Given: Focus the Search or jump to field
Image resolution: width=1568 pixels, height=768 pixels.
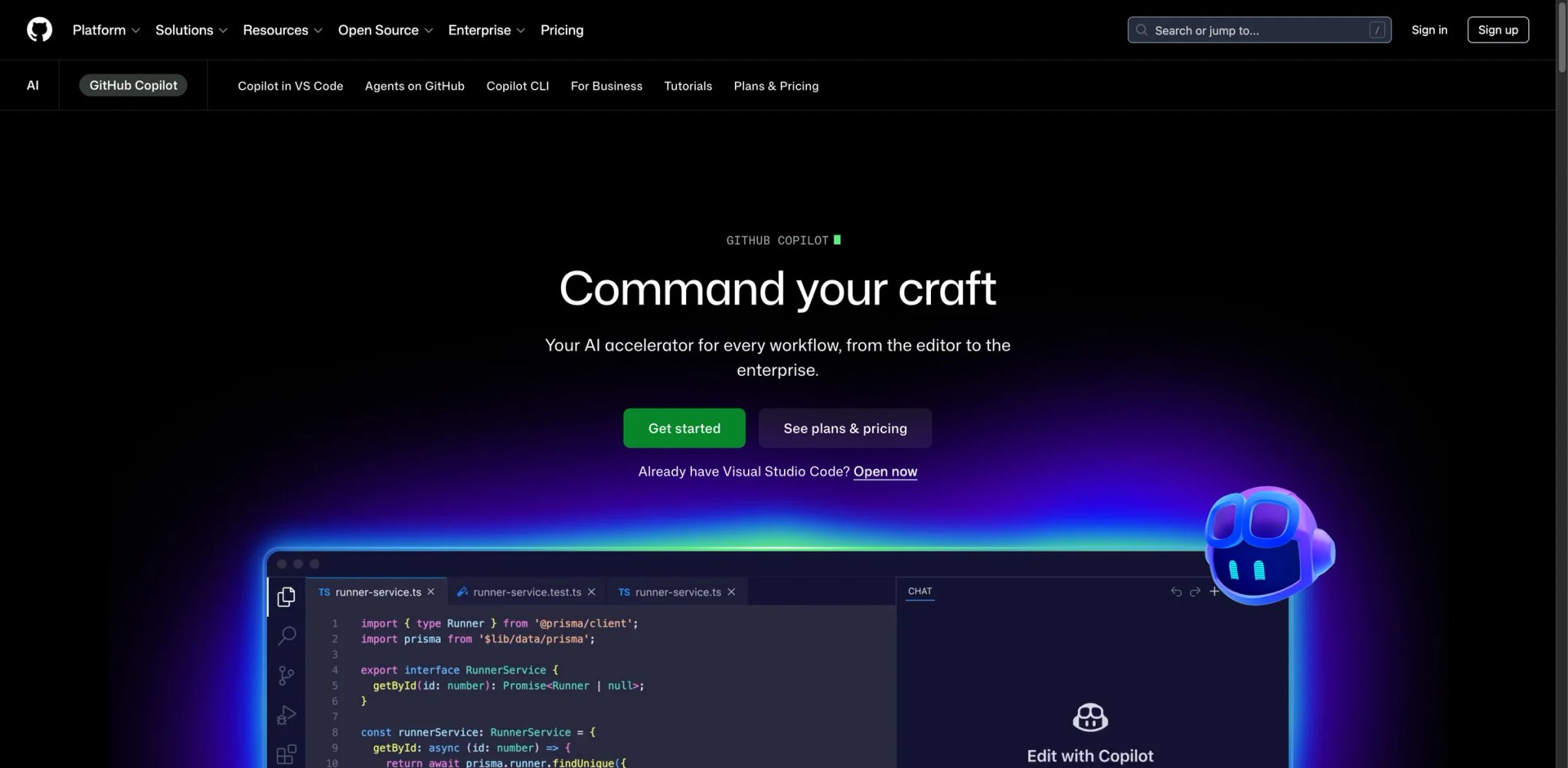Looking at the screenshot, I should pyautogui.click(x=1259, y=30).
